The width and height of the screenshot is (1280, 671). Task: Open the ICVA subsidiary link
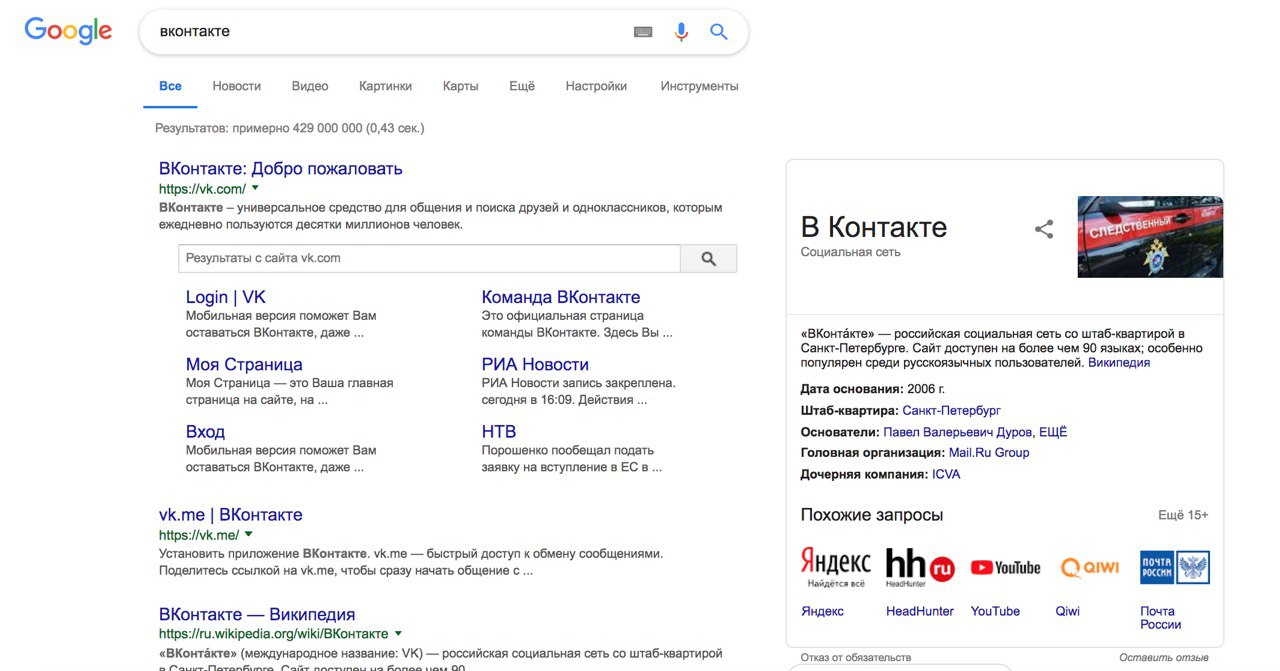946,474
